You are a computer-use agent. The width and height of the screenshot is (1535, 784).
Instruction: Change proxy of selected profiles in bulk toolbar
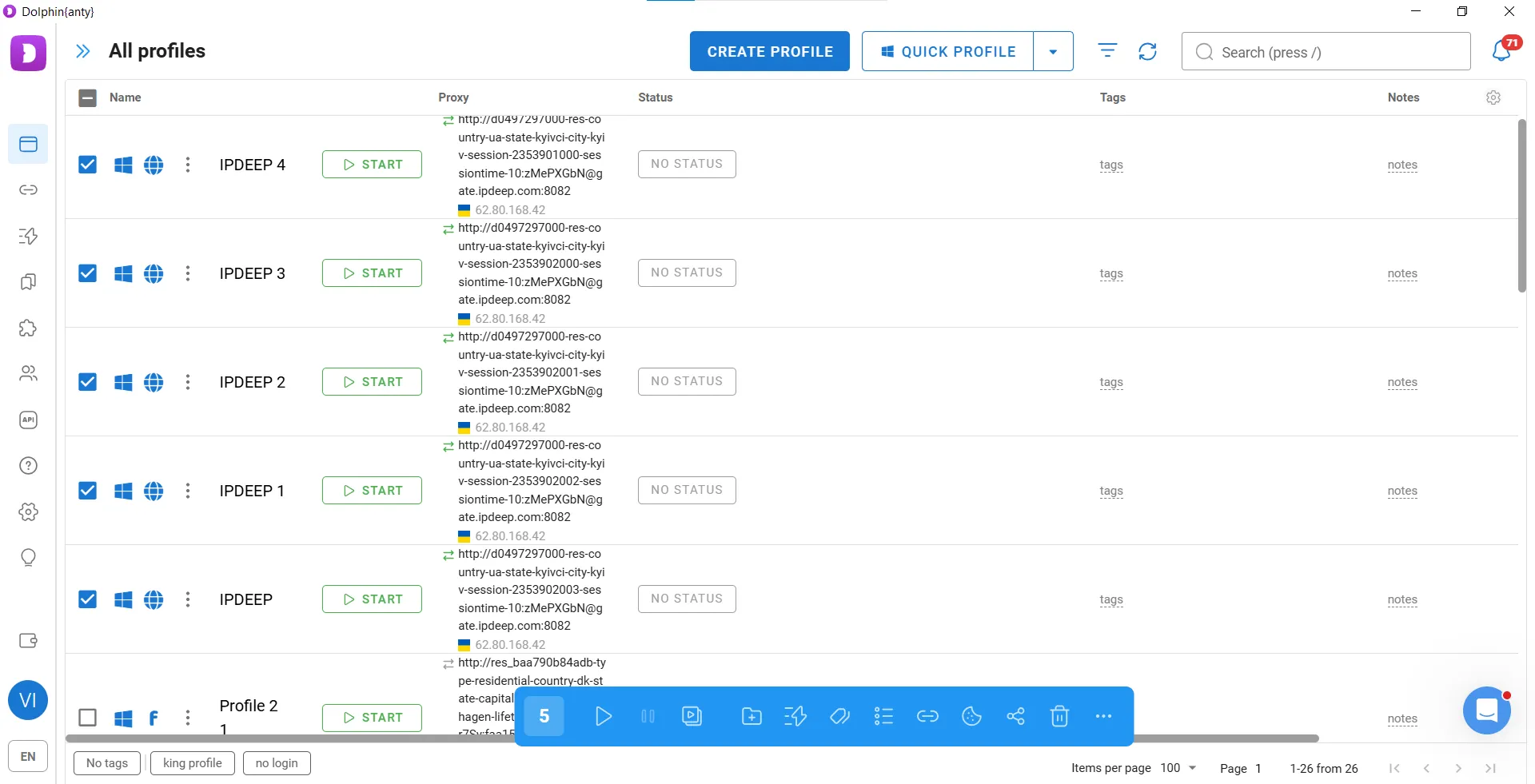927,716
